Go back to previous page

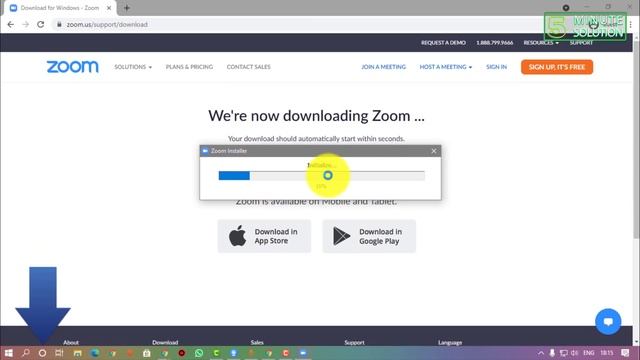[x=11, y=24]
